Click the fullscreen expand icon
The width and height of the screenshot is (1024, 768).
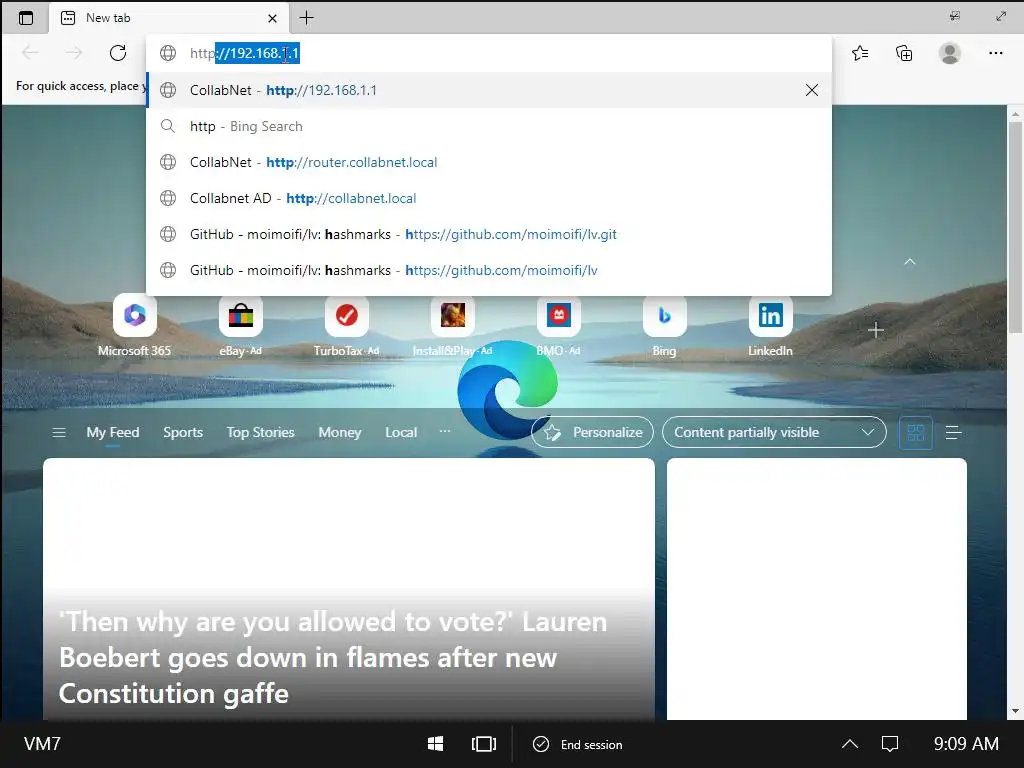pos(1000,16)
